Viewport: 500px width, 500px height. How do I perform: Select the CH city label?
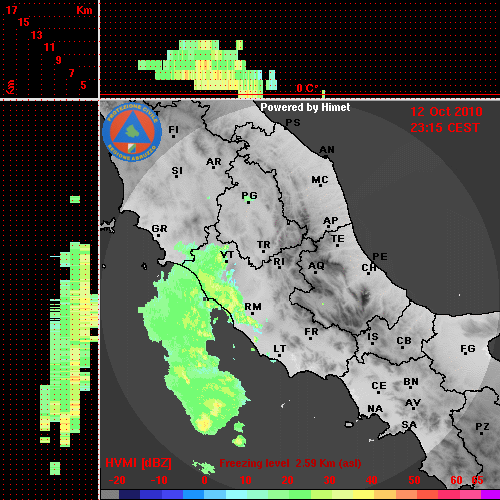(369, 268)
